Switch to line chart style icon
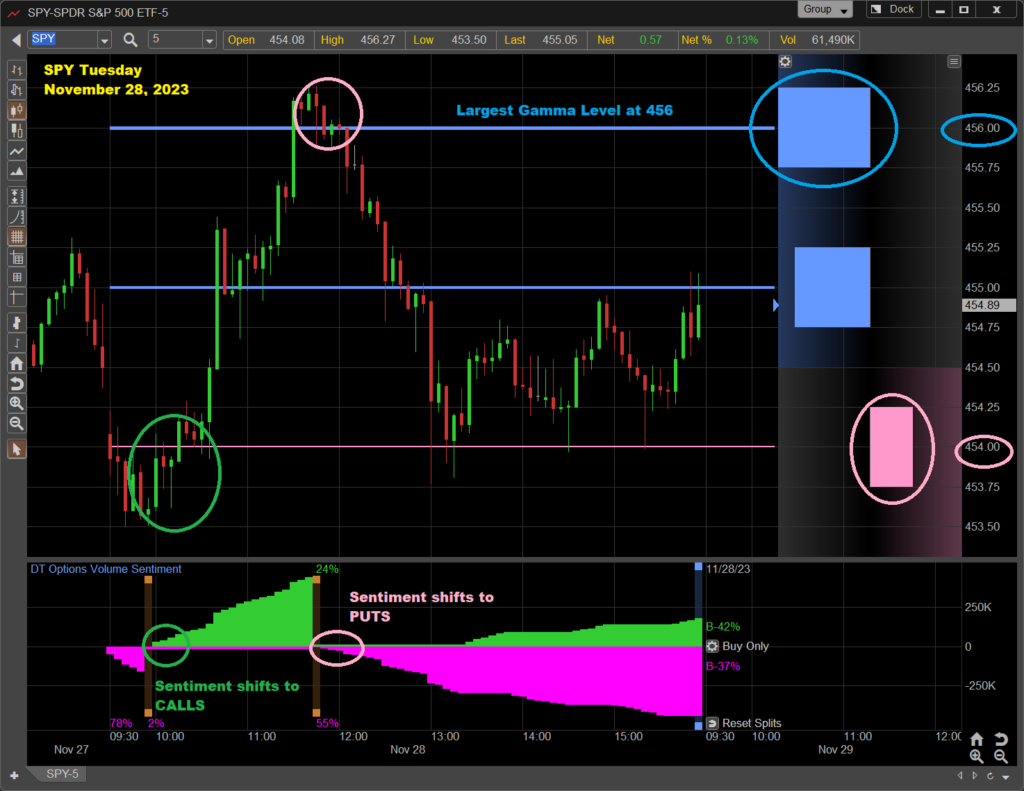This screenshot has width=1024, height=791. 16,153
